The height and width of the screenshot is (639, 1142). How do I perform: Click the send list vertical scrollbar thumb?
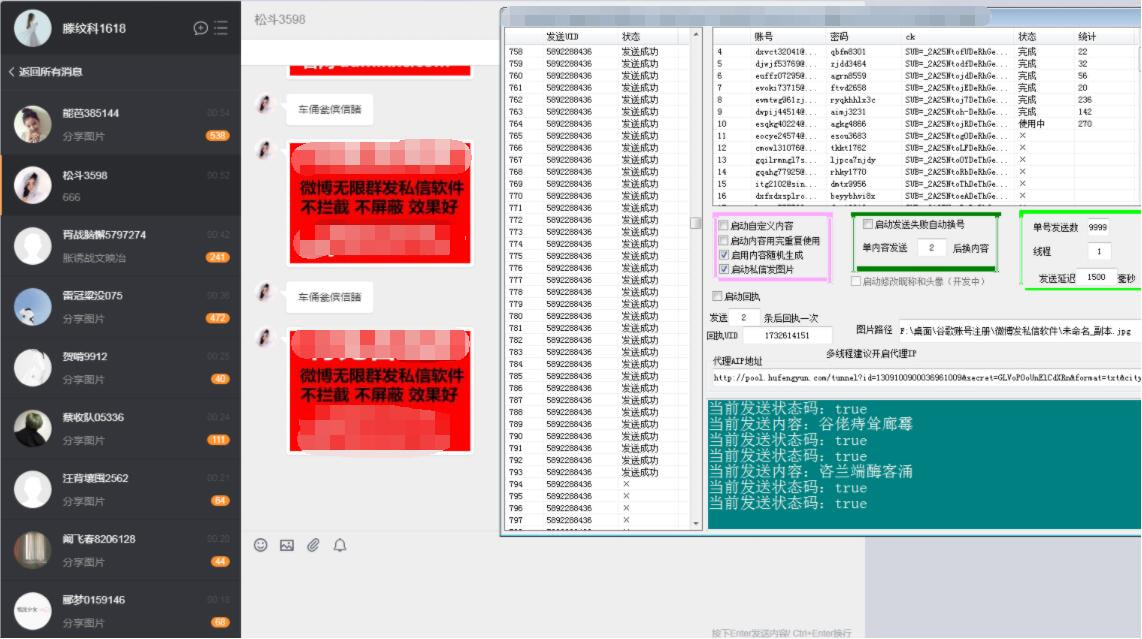696,223
